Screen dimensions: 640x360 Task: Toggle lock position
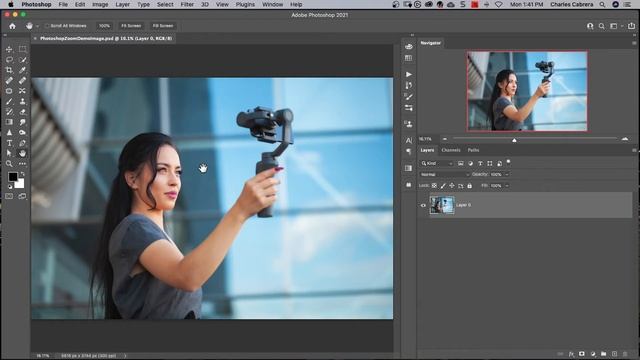tap(452, 186)
